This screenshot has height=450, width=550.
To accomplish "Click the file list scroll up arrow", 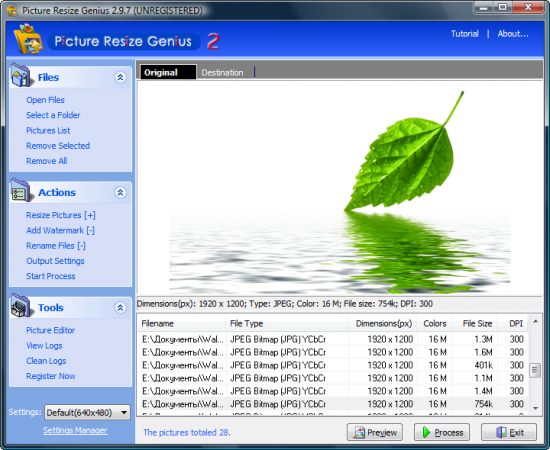I will (535, 321).
